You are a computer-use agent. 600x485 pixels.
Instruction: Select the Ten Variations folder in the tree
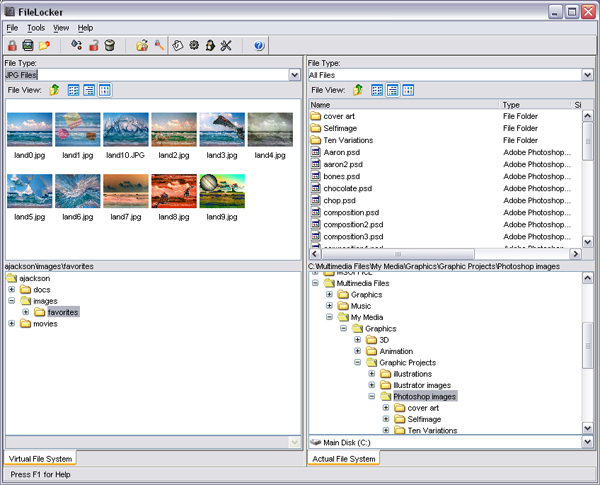click(432, 430)
